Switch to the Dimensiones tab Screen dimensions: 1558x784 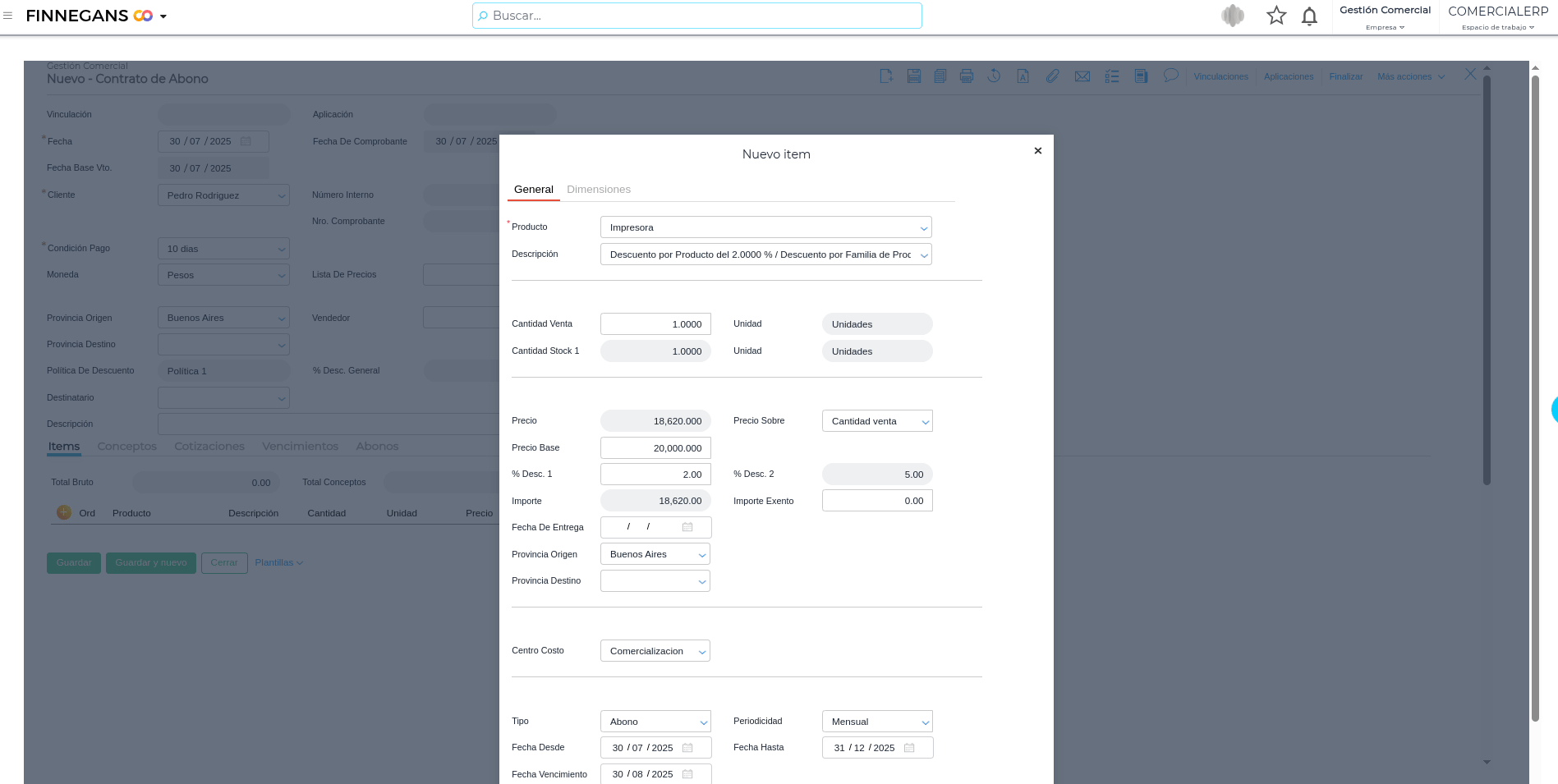599,190
